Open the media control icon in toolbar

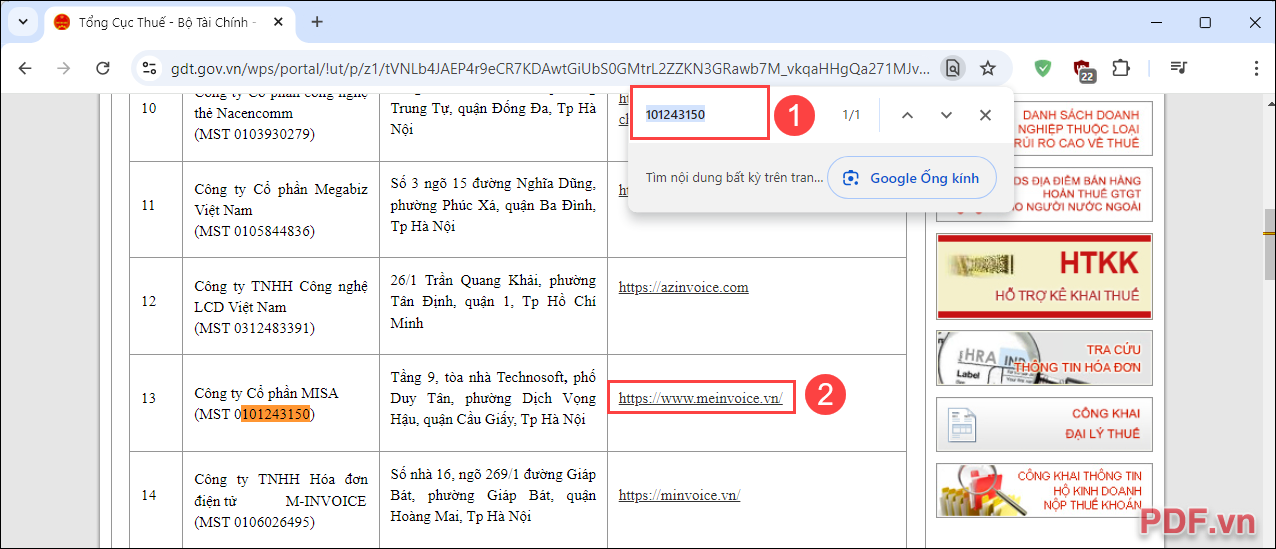1179,68
